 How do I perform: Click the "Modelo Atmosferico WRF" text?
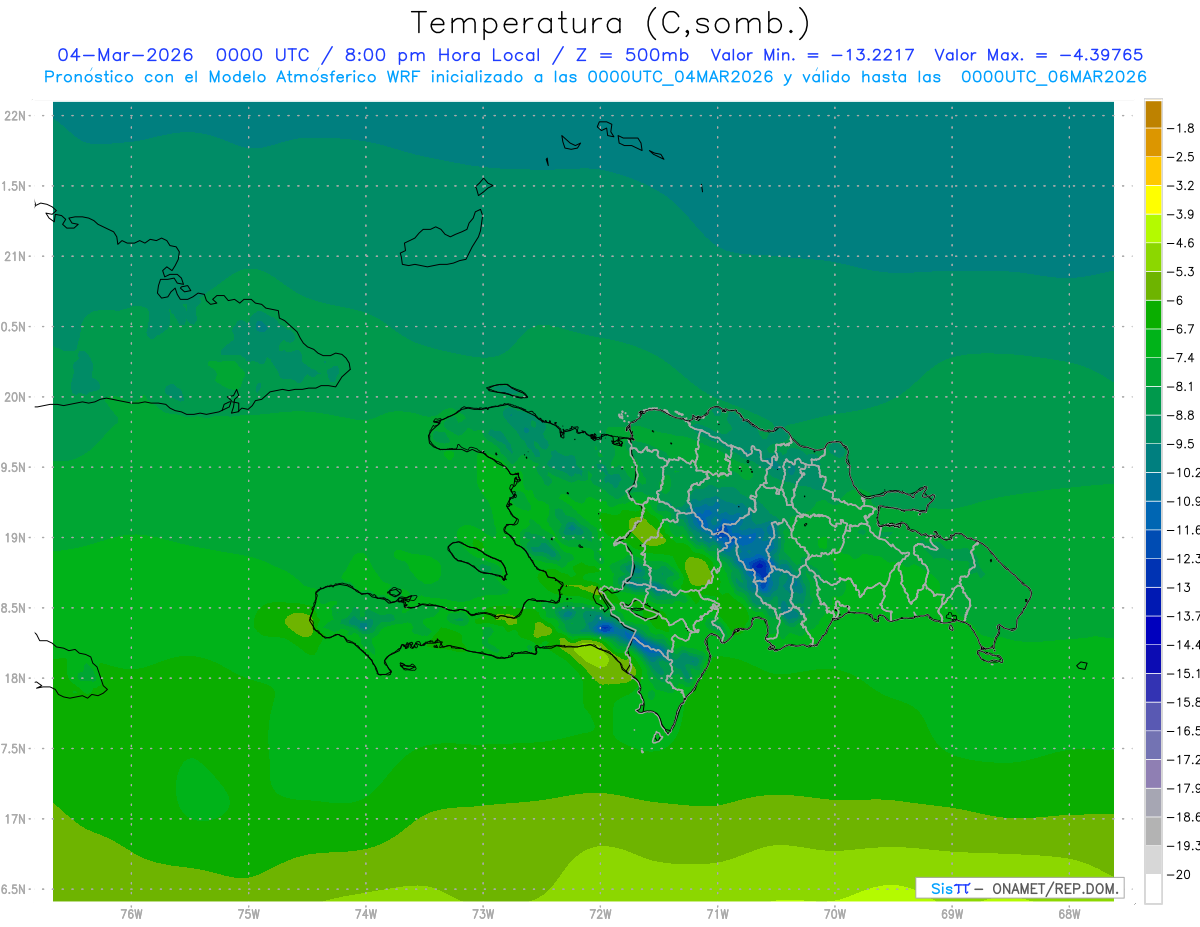click(316, 77)
